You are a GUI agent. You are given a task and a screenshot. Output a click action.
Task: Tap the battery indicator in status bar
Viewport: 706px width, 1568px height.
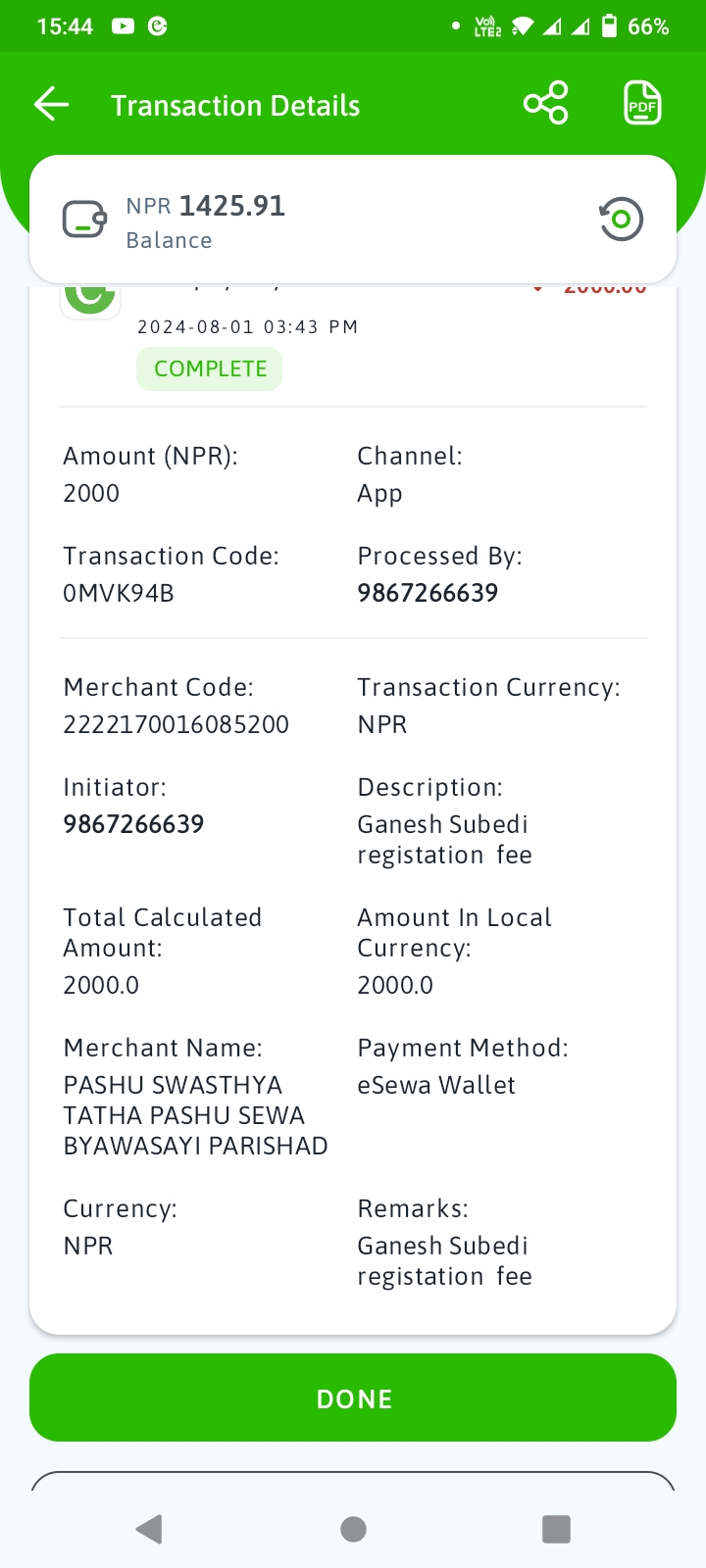[x=609, y=26]
